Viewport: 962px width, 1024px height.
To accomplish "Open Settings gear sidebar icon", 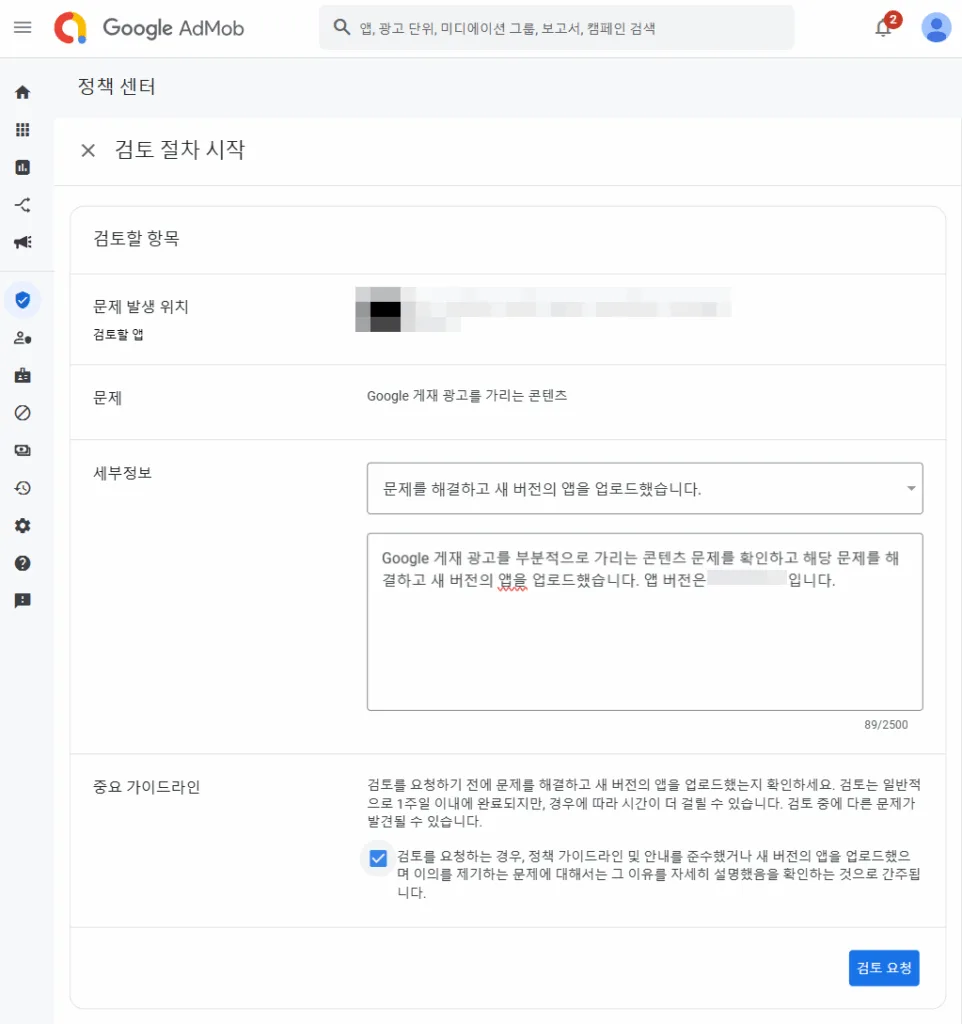I will [x=23, y=526].
